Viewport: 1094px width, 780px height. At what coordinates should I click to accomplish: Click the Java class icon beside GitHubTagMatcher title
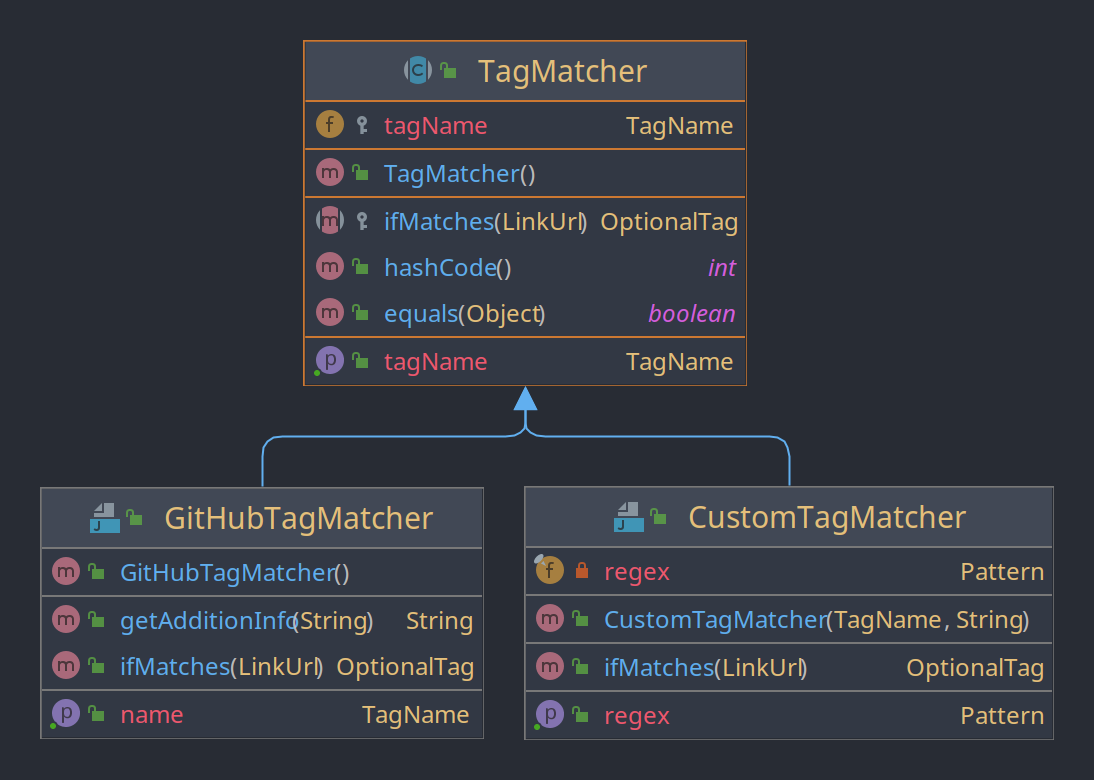tap(105, 518)
